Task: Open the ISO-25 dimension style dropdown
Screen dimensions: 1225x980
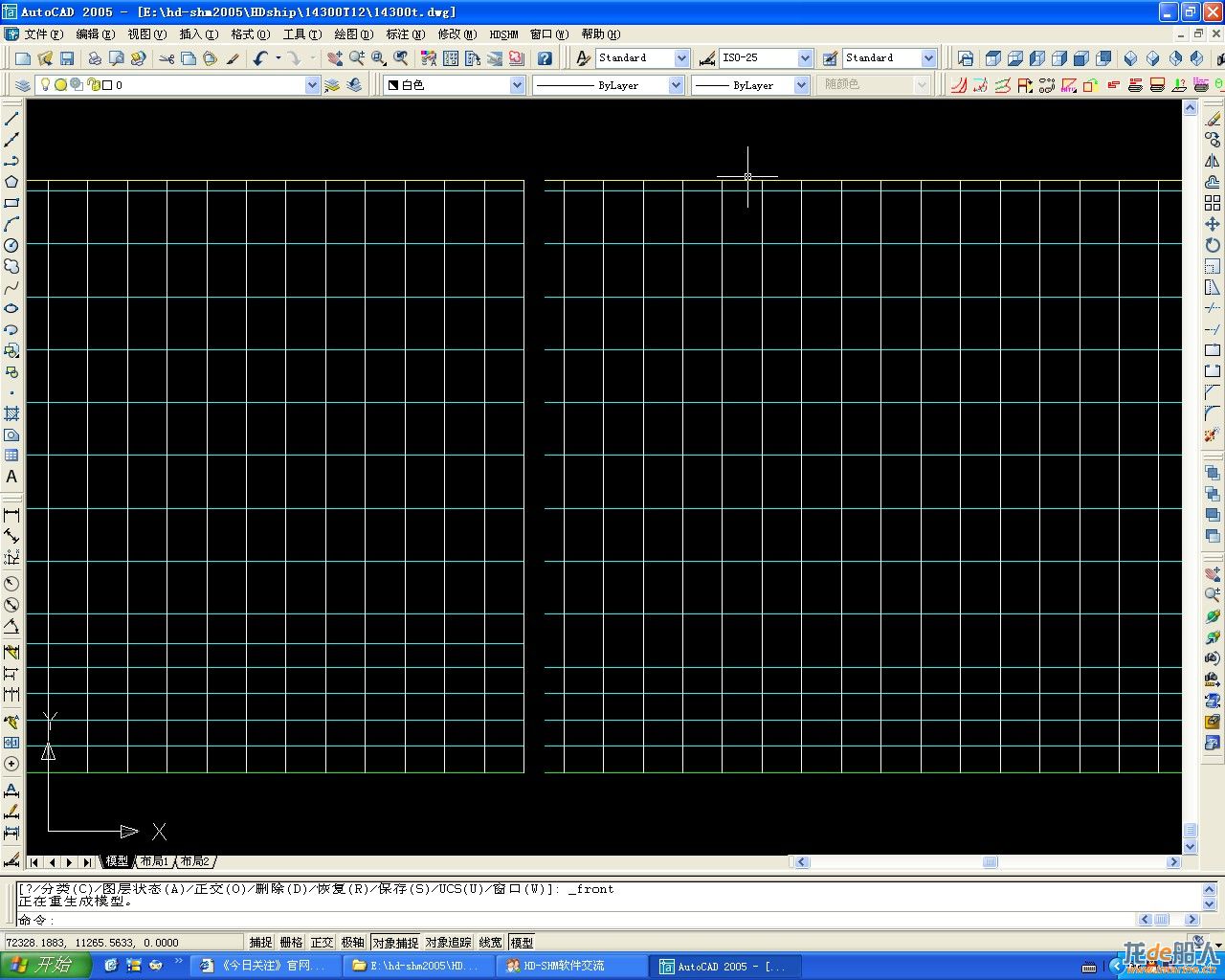Action: 805,58
